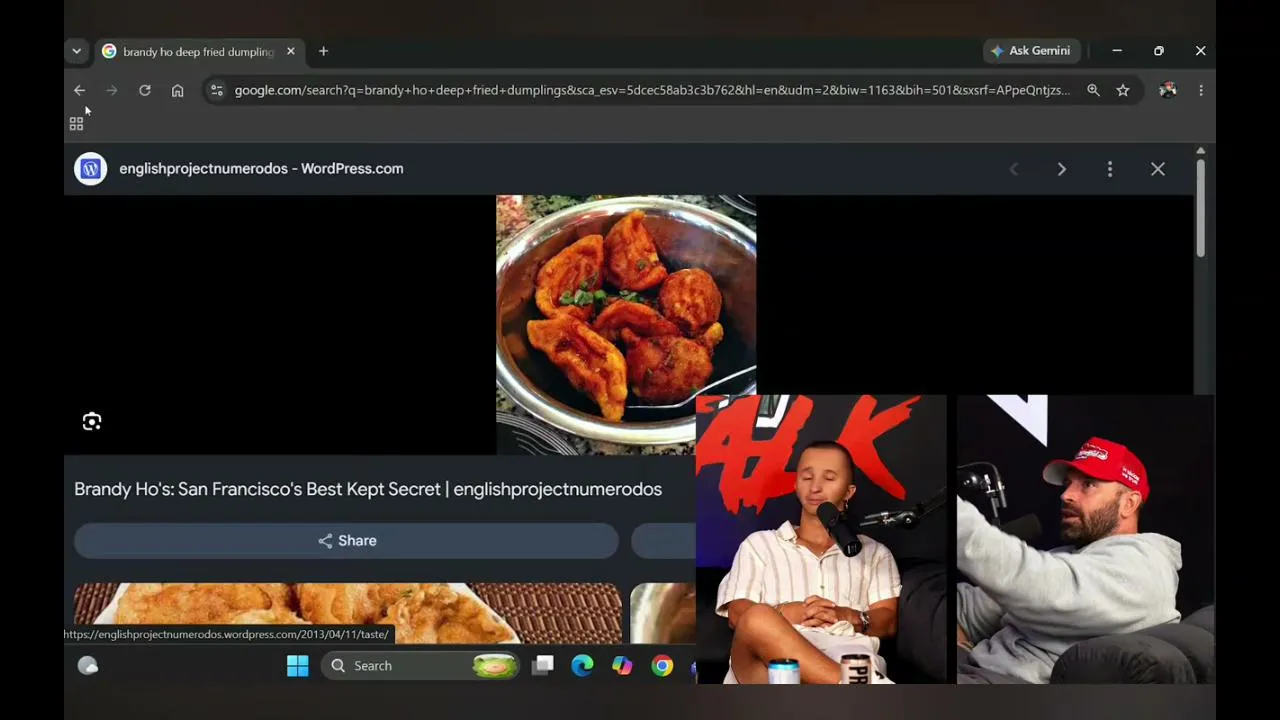Screen dimensions: 1280x720
Task: Open the related dumplings thumbnail below Share
Action: [x=348, y=613]
